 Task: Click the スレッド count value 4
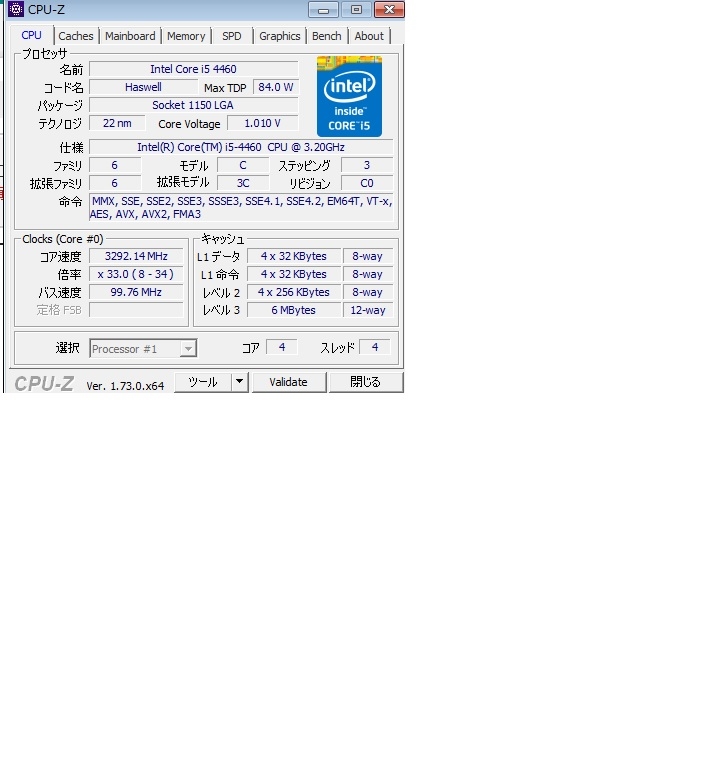(x=375, y=347)
